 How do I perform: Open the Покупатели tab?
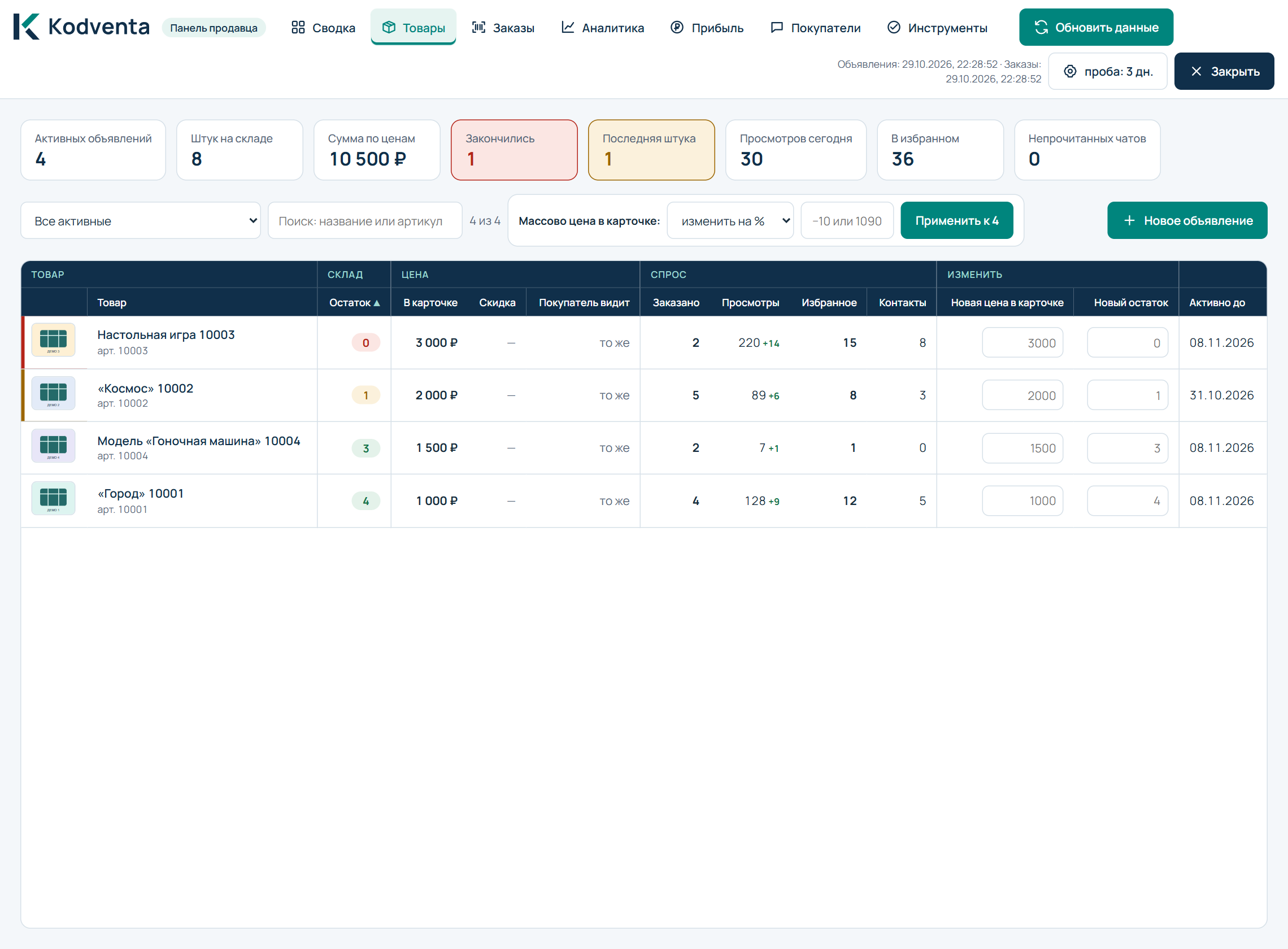[x=815, y=28]
